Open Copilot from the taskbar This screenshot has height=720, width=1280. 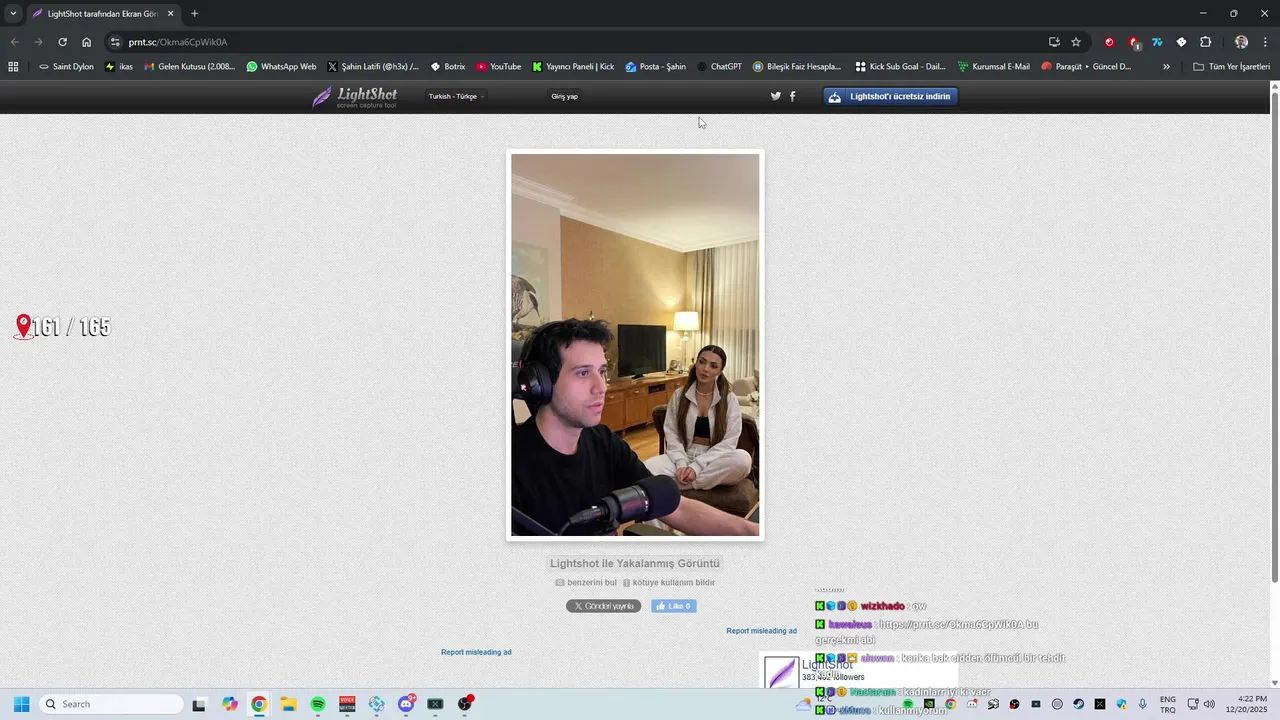230,704
